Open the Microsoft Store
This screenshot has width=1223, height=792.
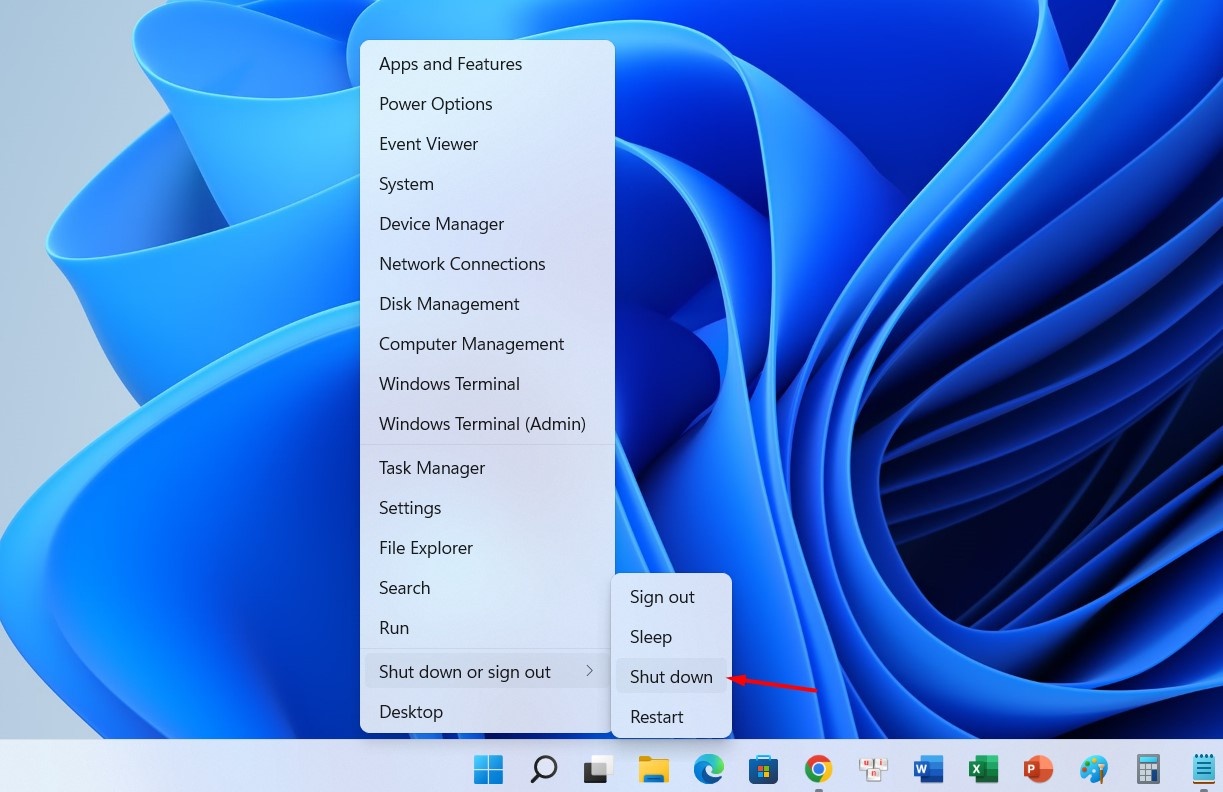tap(763, 769)
